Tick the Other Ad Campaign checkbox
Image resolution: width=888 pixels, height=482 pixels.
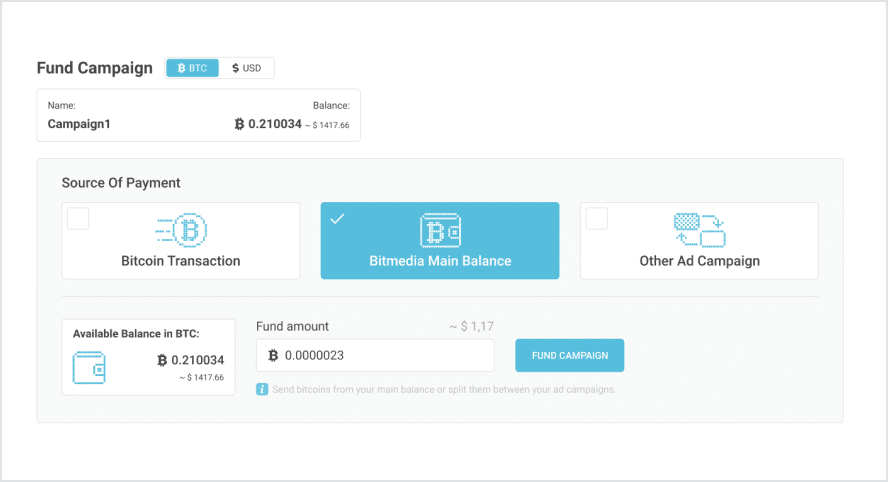click(597, 219)
